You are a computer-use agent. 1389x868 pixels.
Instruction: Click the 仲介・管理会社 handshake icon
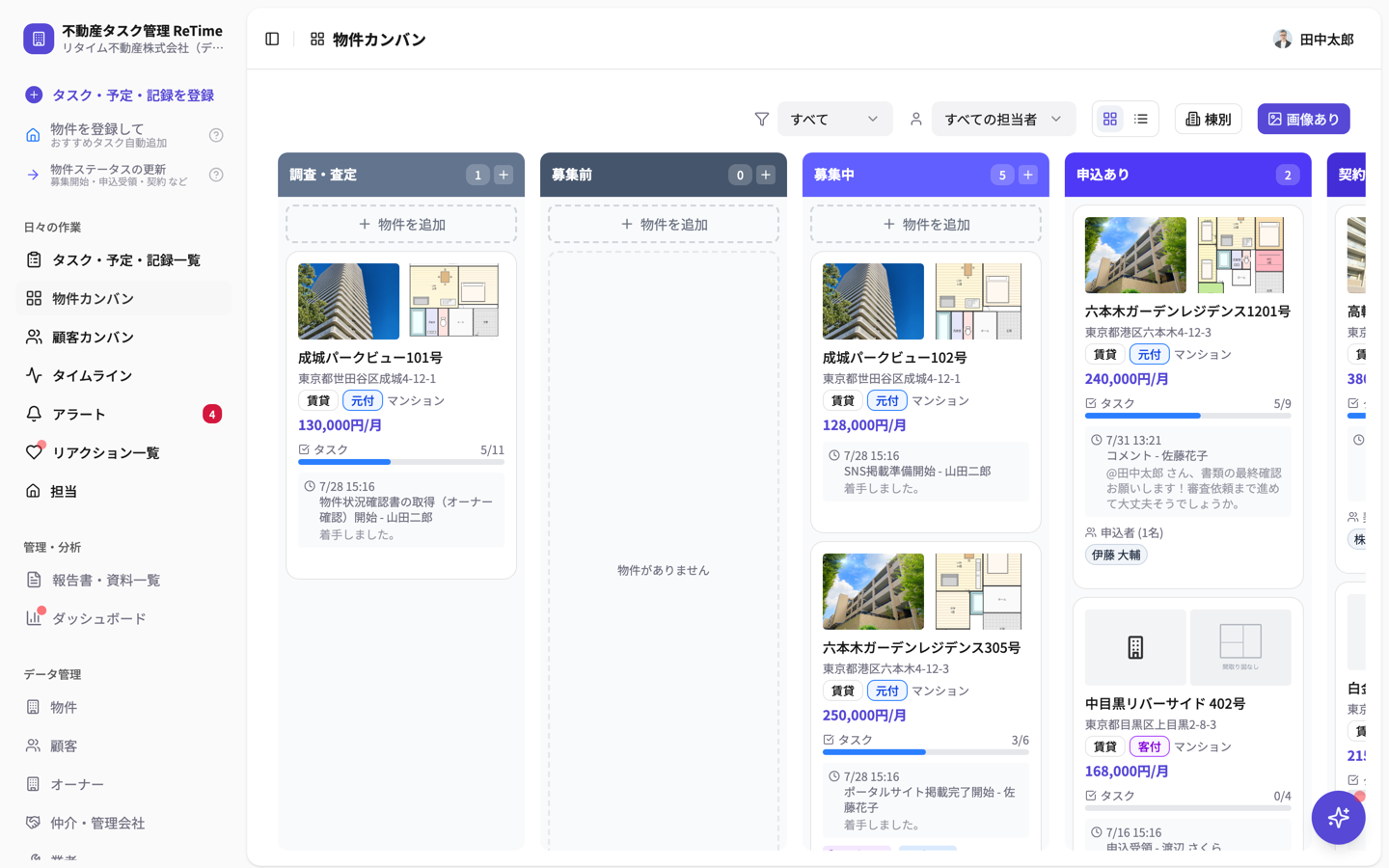point(34,823)
